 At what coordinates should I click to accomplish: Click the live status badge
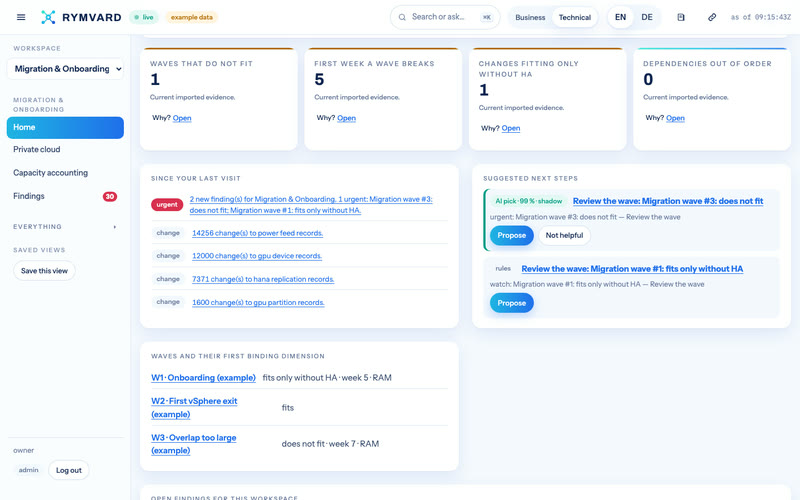click(144, 17)
